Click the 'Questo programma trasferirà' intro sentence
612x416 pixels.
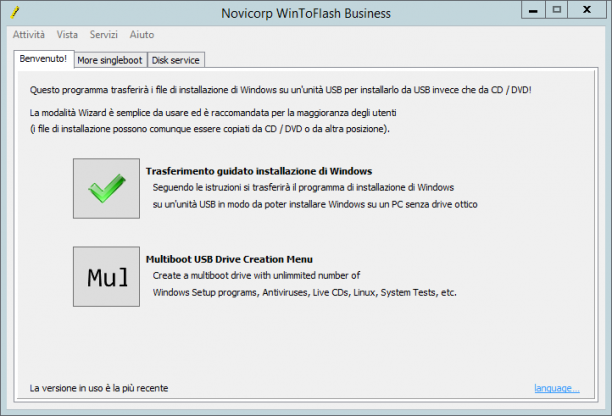click(280, 90)
